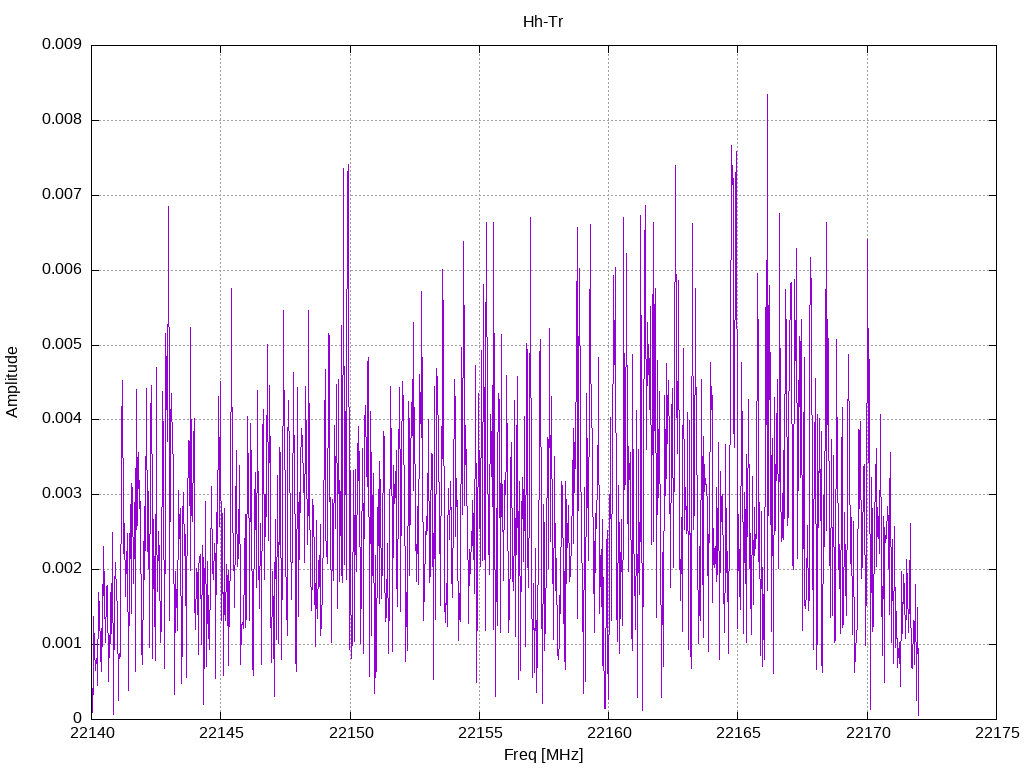Click the 22140 x-axis tick label
The image size is (1024, 768).
tap(91, 734)
